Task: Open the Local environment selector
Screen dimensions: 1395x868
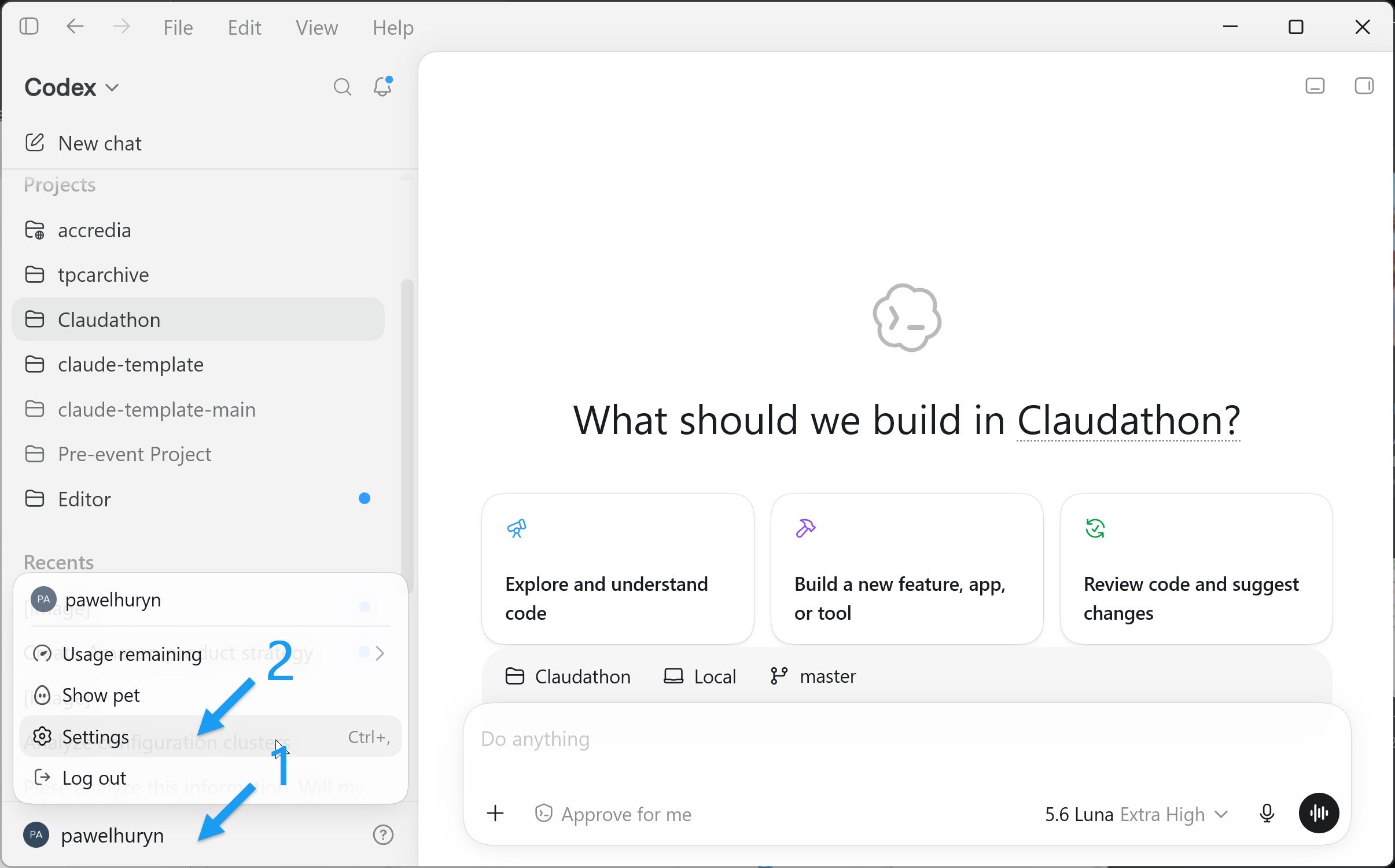Action: (x=700, y=676)
